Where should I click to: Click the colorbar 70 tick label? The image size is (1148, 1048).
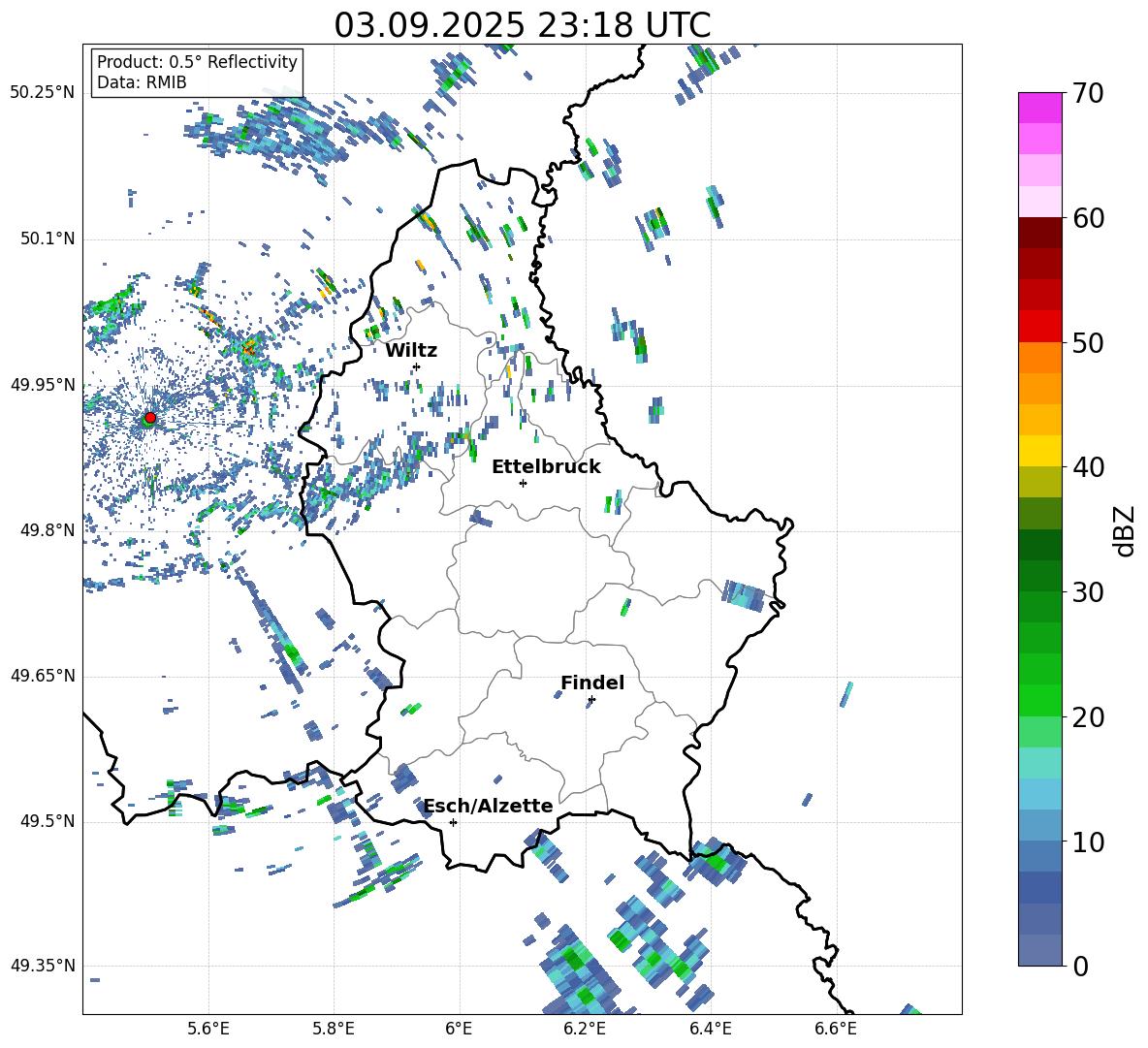pyautogui.click(x=1088, y=94)
